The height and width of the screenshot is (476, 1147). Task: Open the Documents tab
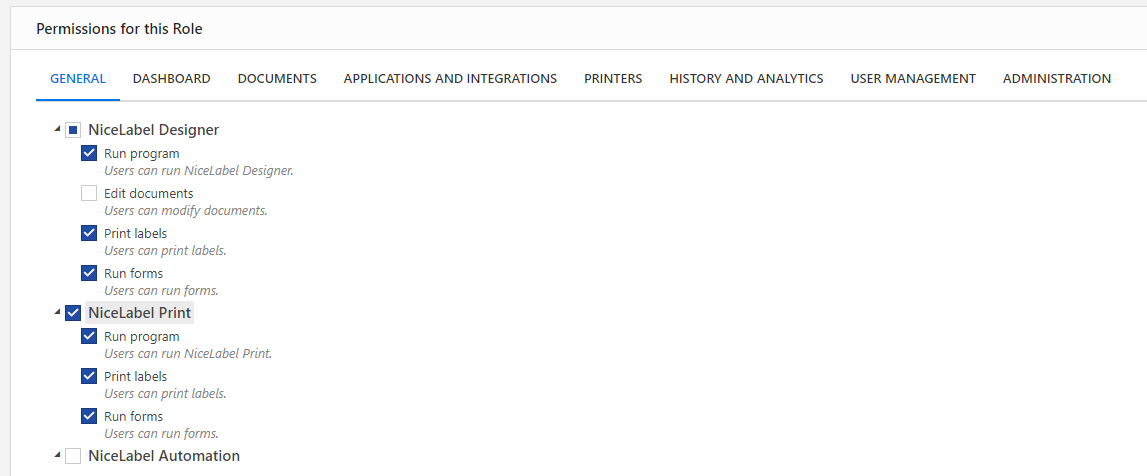click(x=277, y=79)
